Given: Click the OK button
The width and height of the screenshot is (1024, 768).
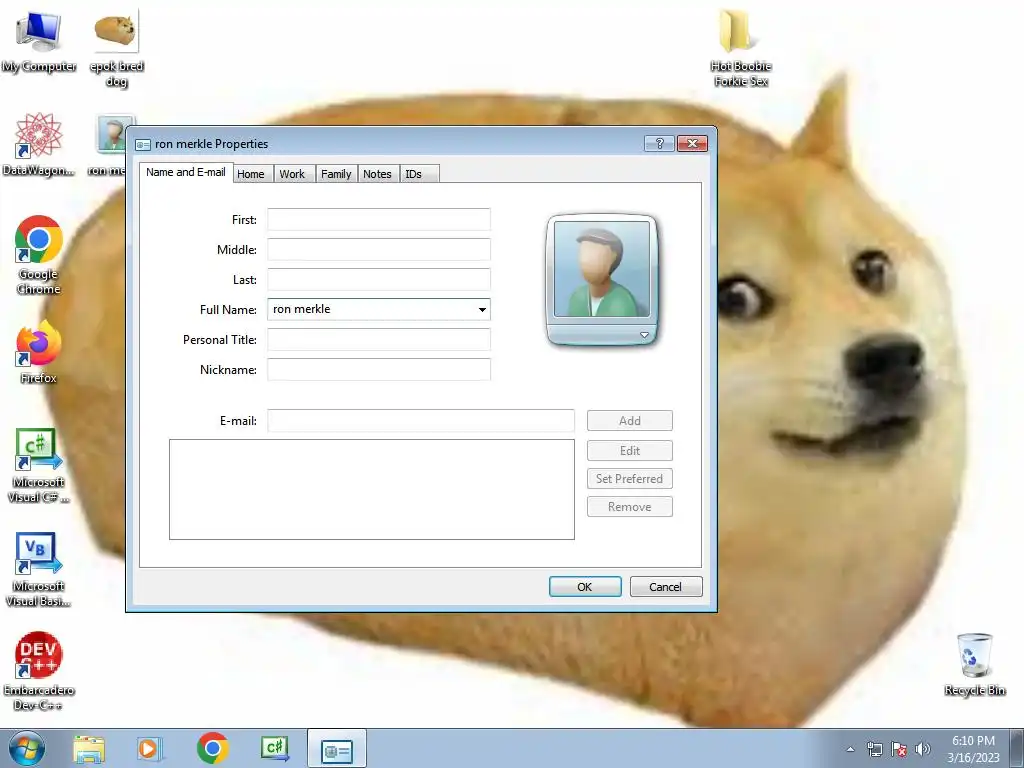Looking at the screenshot, I should coord(584,586).
